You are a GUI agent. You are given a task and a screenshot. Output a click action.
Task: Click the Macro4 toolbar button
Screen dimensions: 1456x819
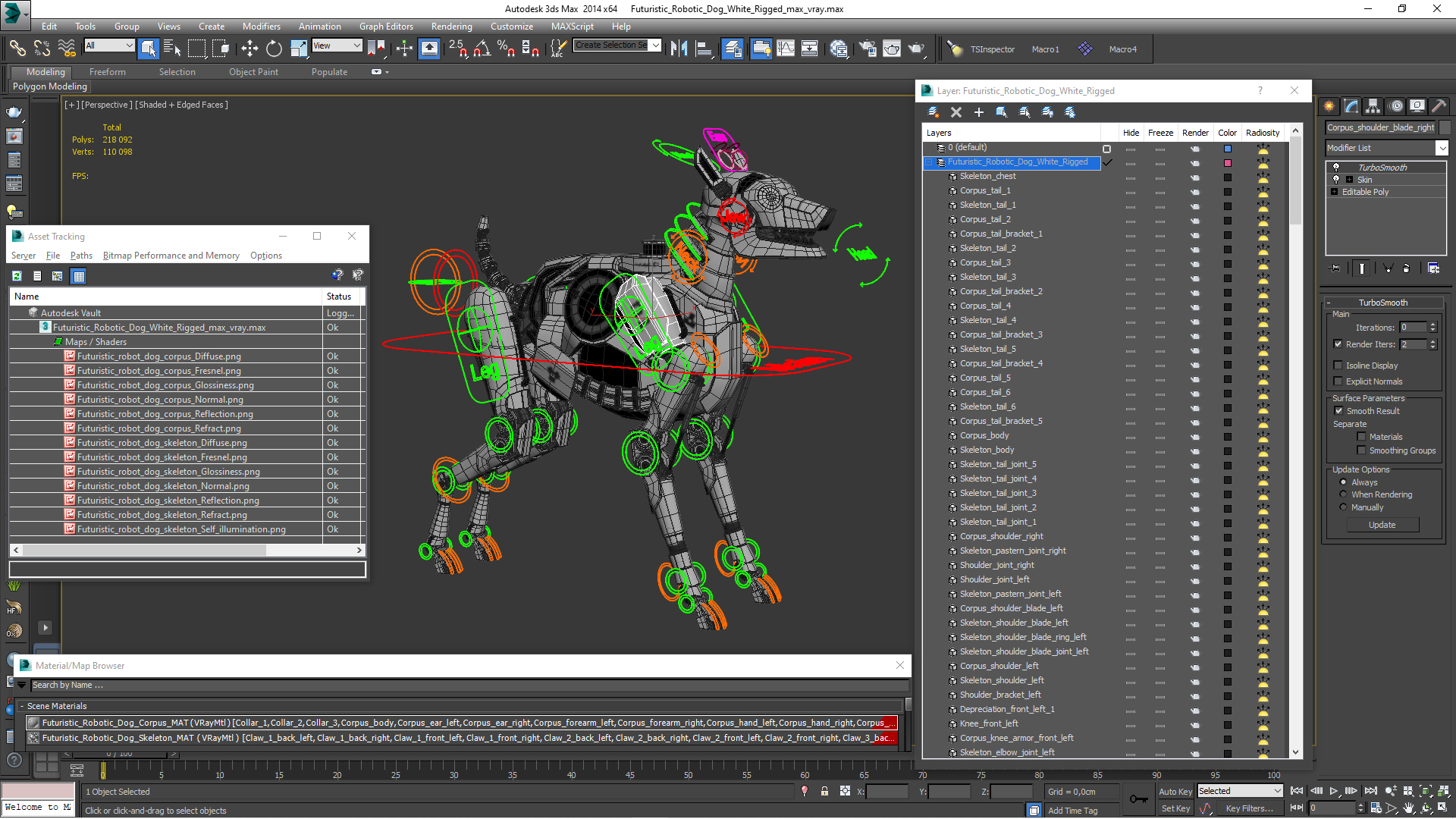pyautogui.click(x=1122, y=49)
